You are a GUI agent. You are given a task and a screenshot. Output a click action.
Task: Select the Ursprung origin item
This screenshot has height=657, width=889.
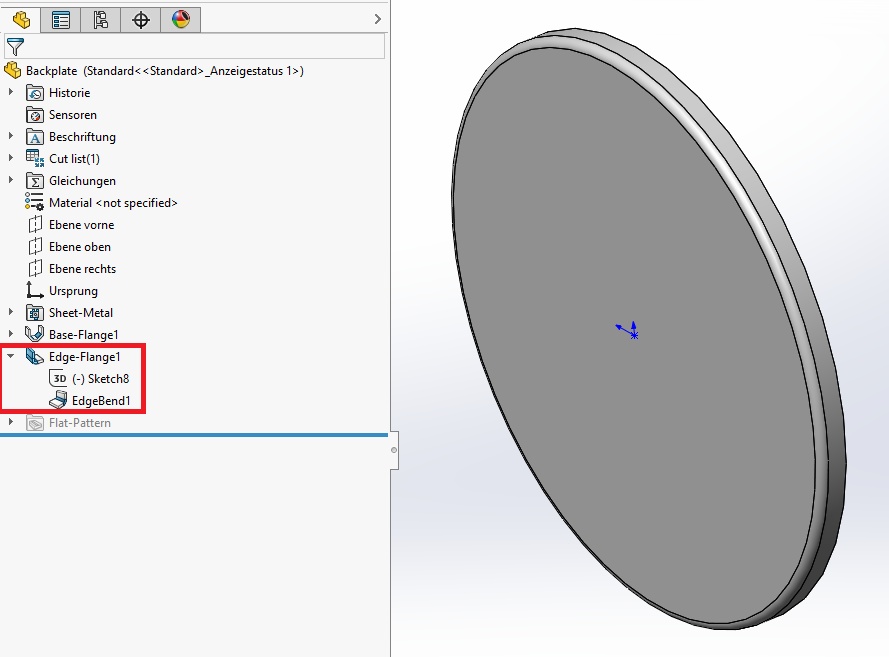tap(73, 291)
